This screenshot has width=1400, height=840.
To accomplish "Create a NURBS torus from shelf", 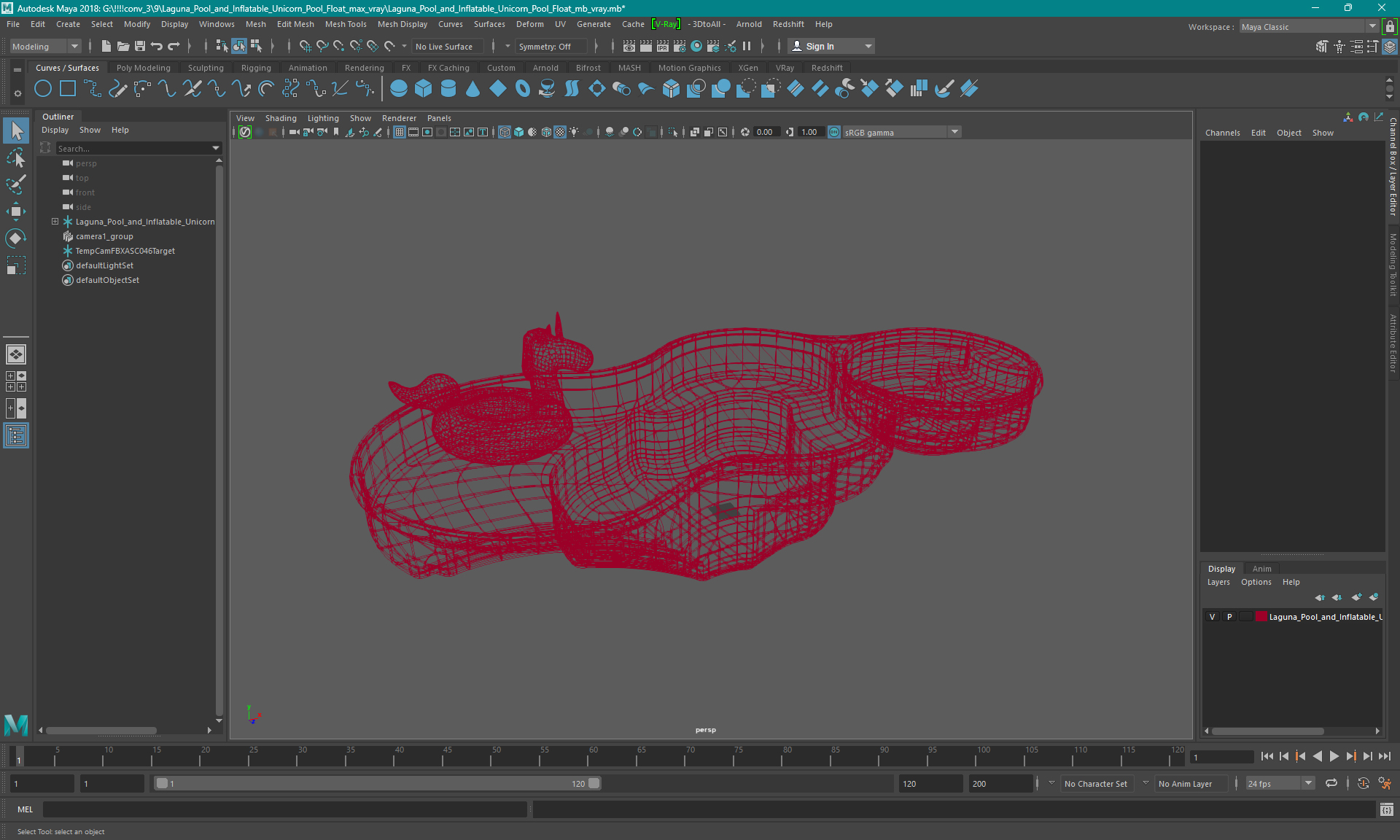I will [x=523, y=89].
